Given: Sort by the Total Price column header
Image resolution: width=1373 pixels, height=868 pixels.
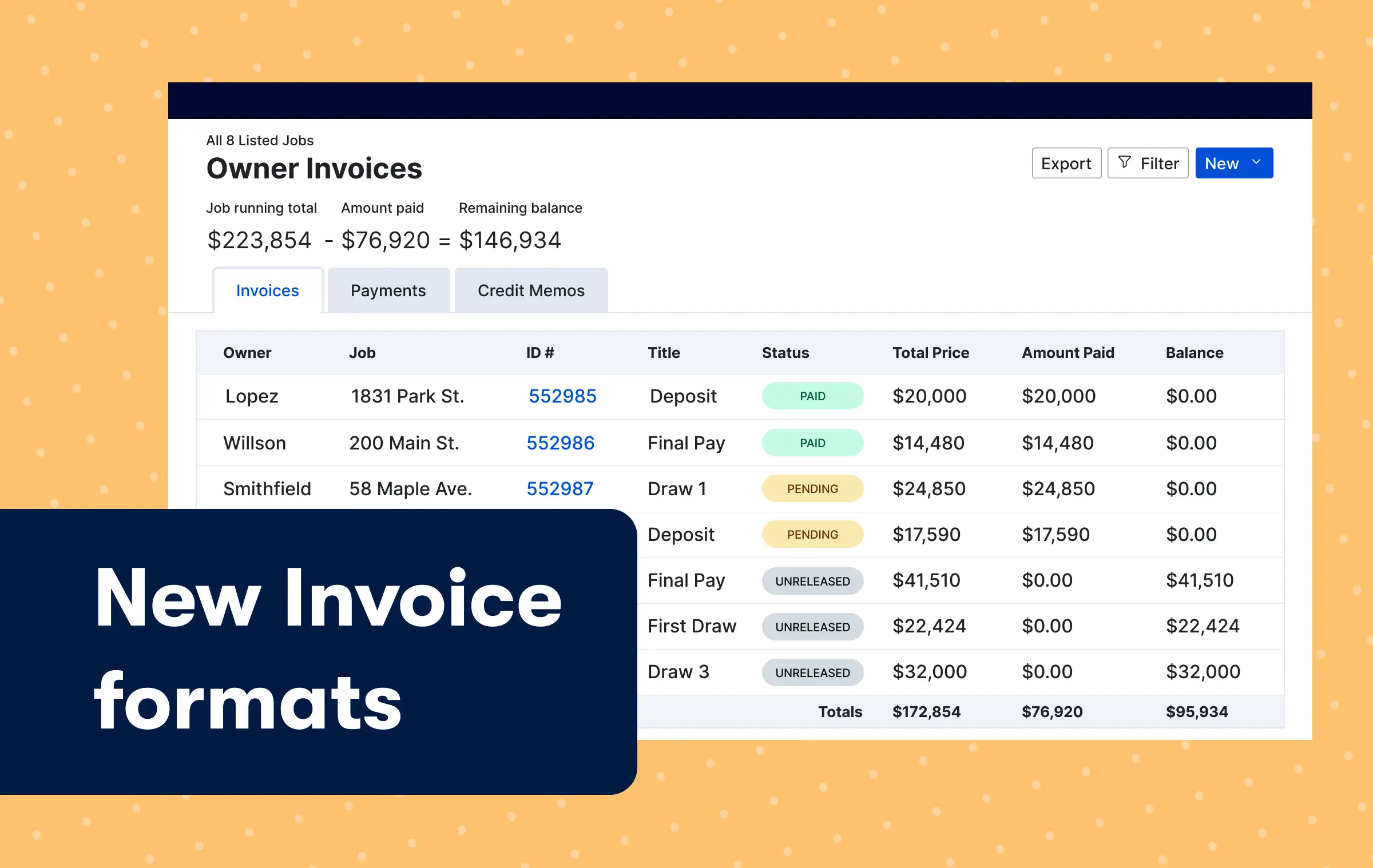Looking at the screenshot, I should pos(930,353).
